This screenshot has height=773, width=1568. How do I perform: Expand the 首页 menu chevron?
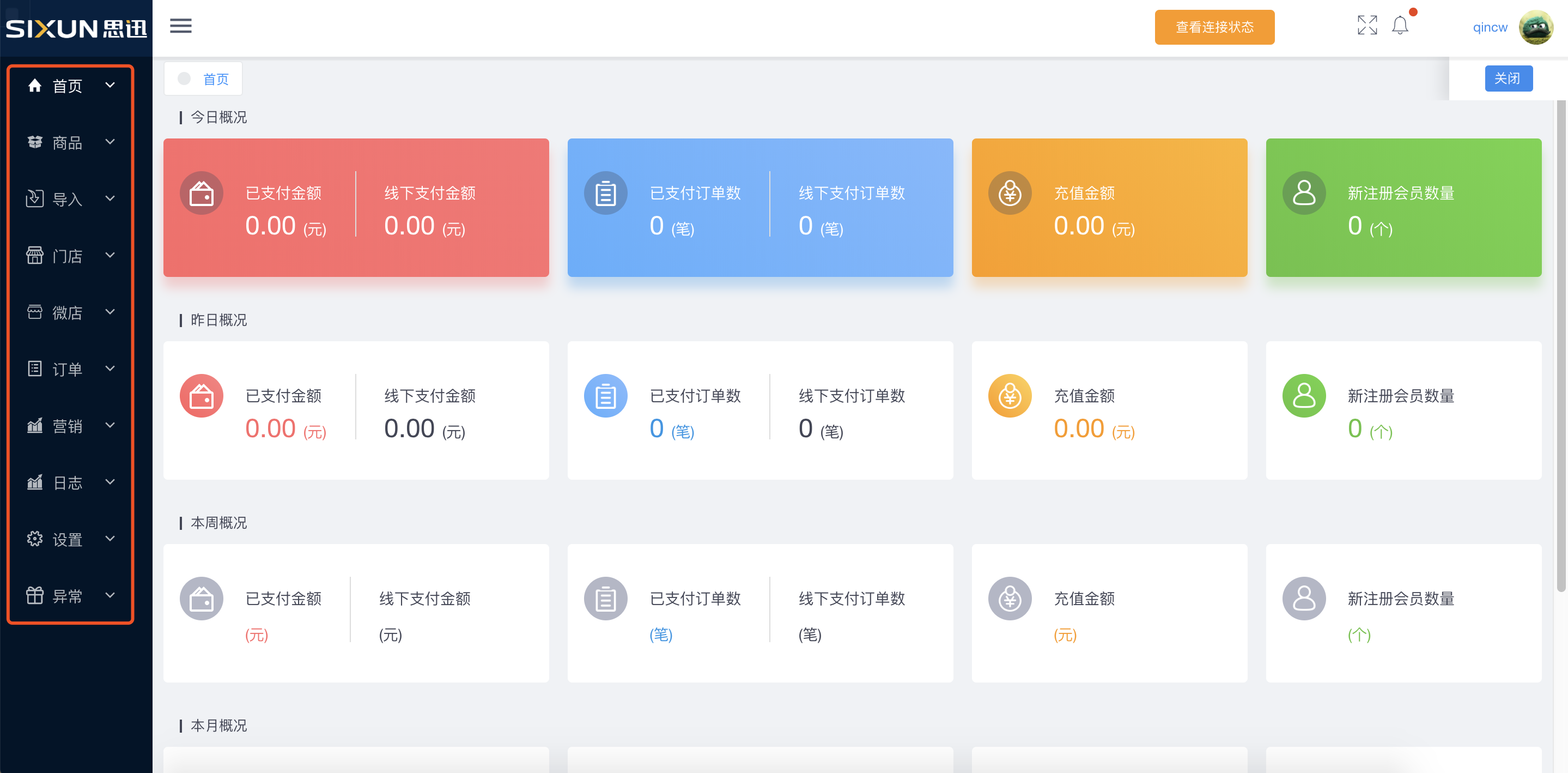coord(110,85)
